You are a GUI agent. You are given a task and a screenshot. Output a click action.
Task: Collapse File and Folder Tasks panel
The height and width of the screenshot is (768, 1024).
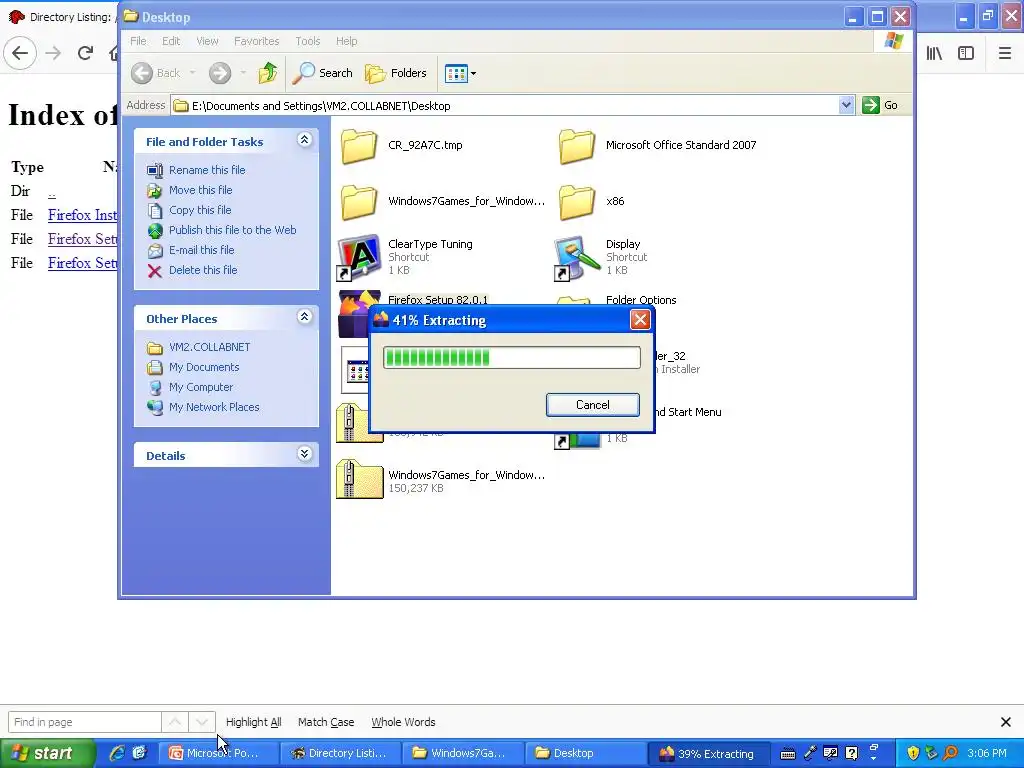(x=304, y=140)
